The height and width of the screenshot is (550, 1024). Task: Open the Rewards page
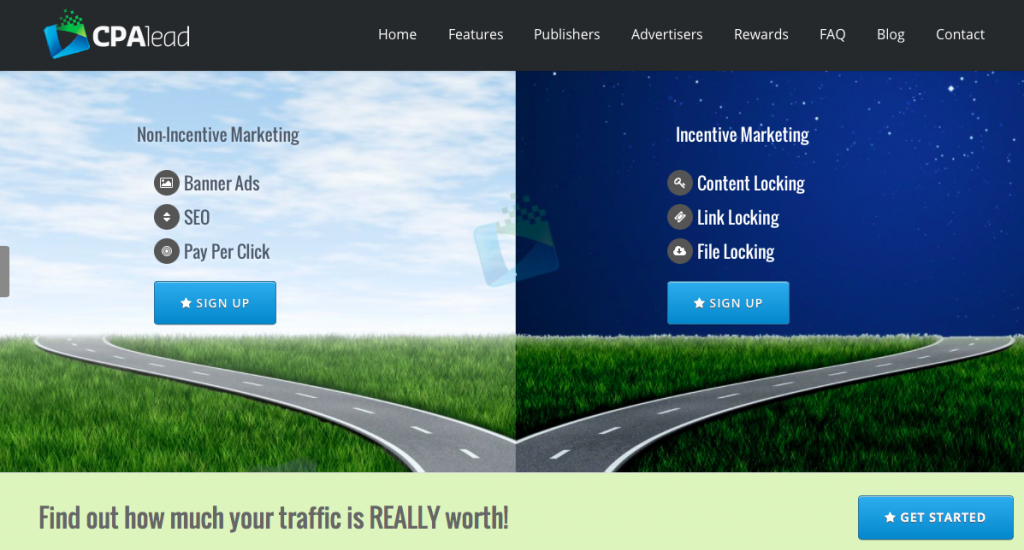[x=761, y=34]
